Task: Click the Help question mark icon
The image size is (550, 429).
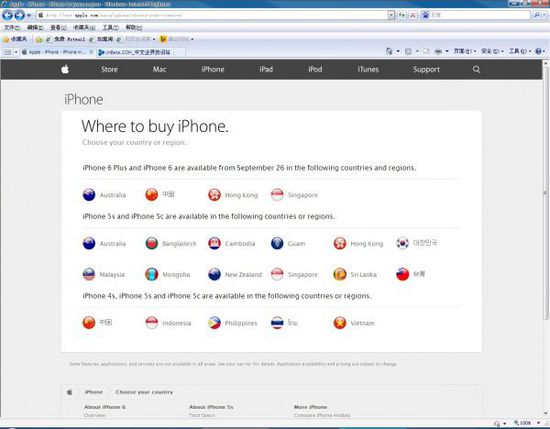Action: (x=538, y=51)
